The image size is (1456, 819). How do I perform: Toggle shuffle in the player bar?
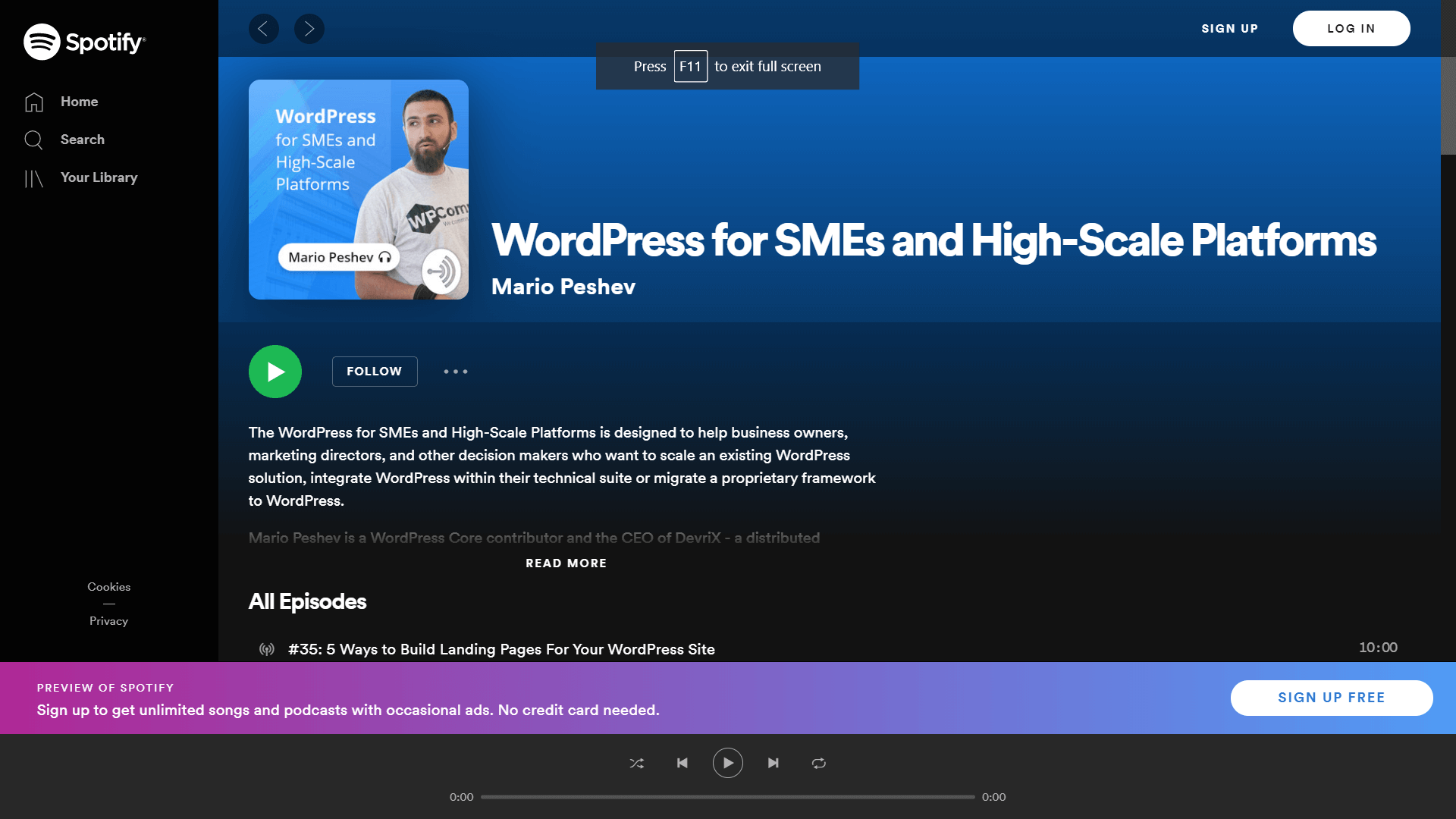point(637,764)
